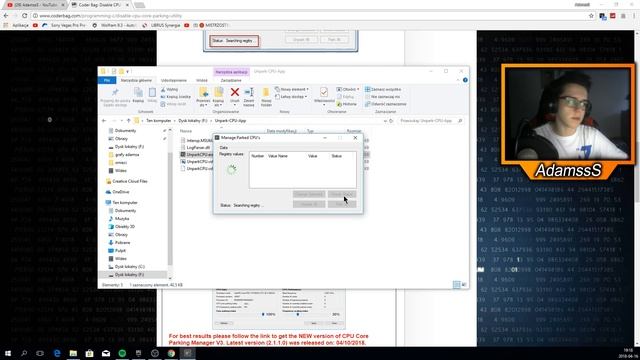Screen dimensions: 640x360
Task: Click Chrome back arrow
Action: [x=6, y=16]
